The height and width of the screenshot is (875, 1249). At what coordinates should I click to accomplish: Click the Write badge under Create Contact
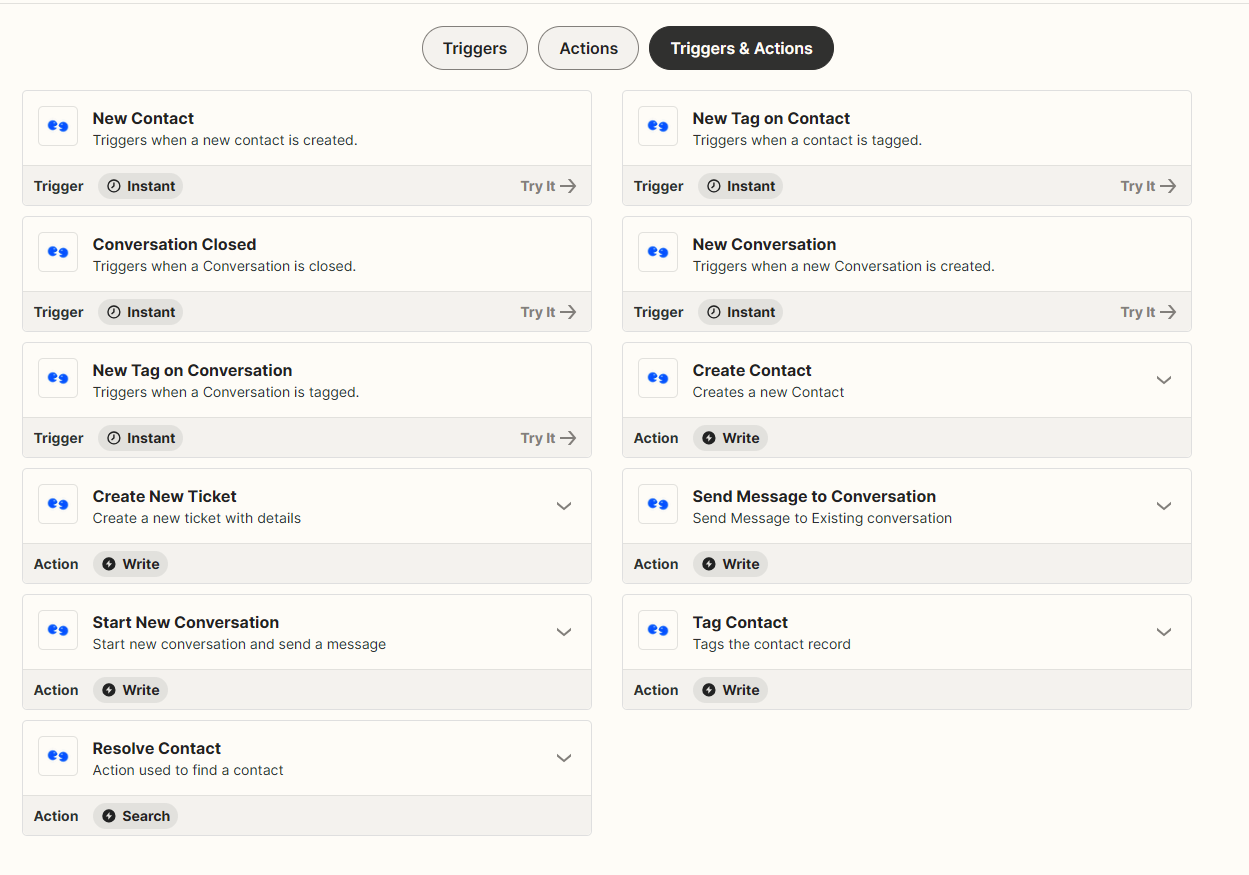[x=730, y=438]
